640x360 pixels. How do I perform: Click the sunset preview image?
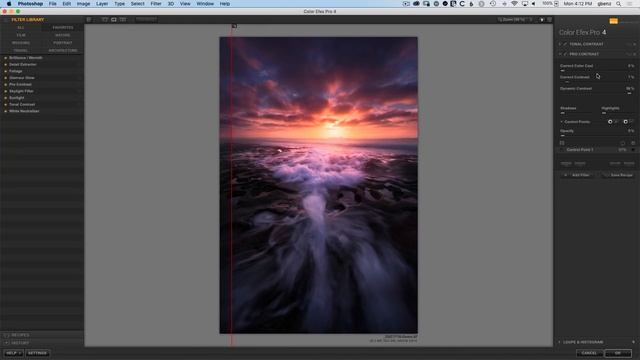point(318,185)
